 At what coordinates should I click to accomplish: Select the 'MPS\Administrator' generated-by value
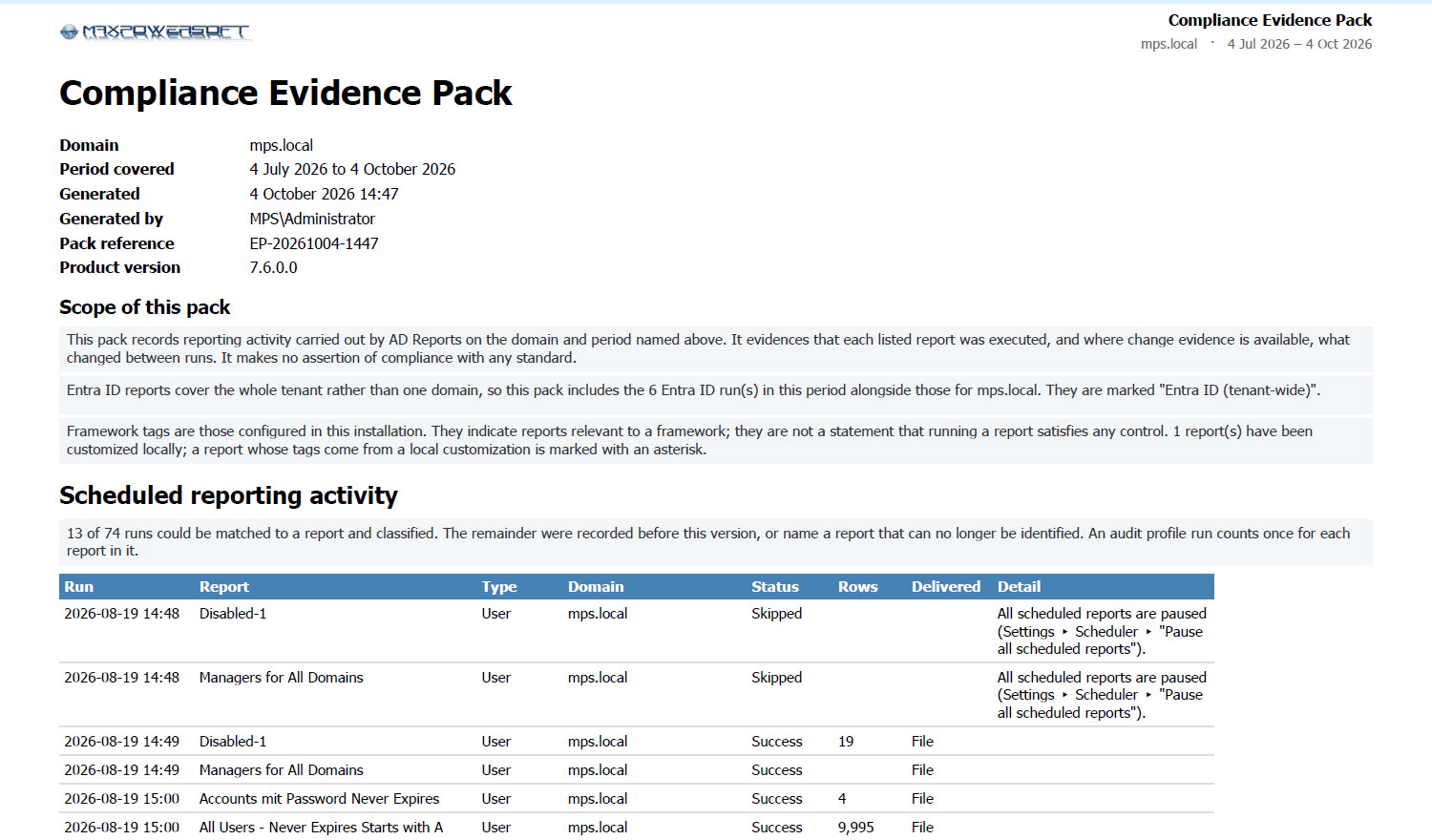[x=312, y=219]
